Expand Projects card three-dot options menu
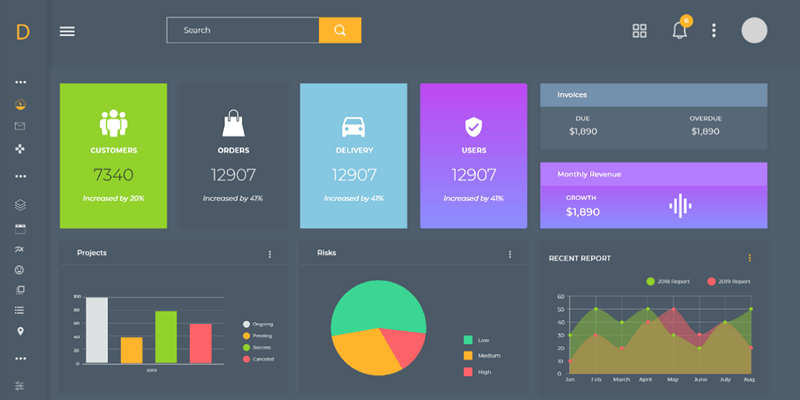This screenshot has width=800, height=400. (269, 254)
